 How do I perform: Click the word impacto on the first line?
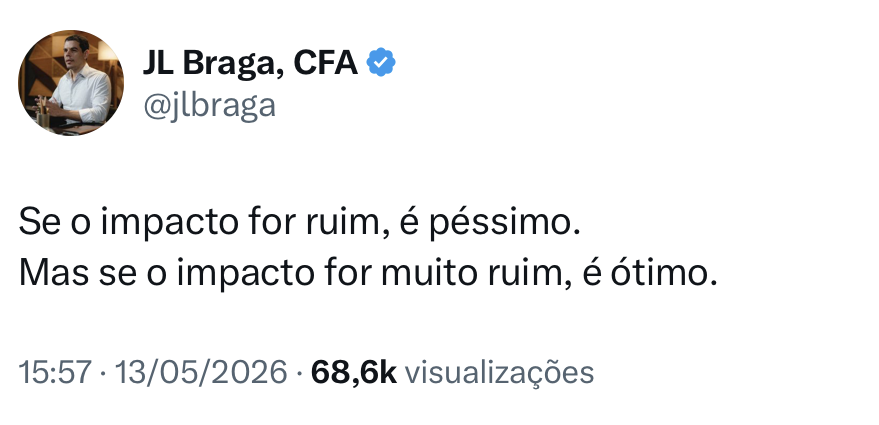[x=170, y=224]
